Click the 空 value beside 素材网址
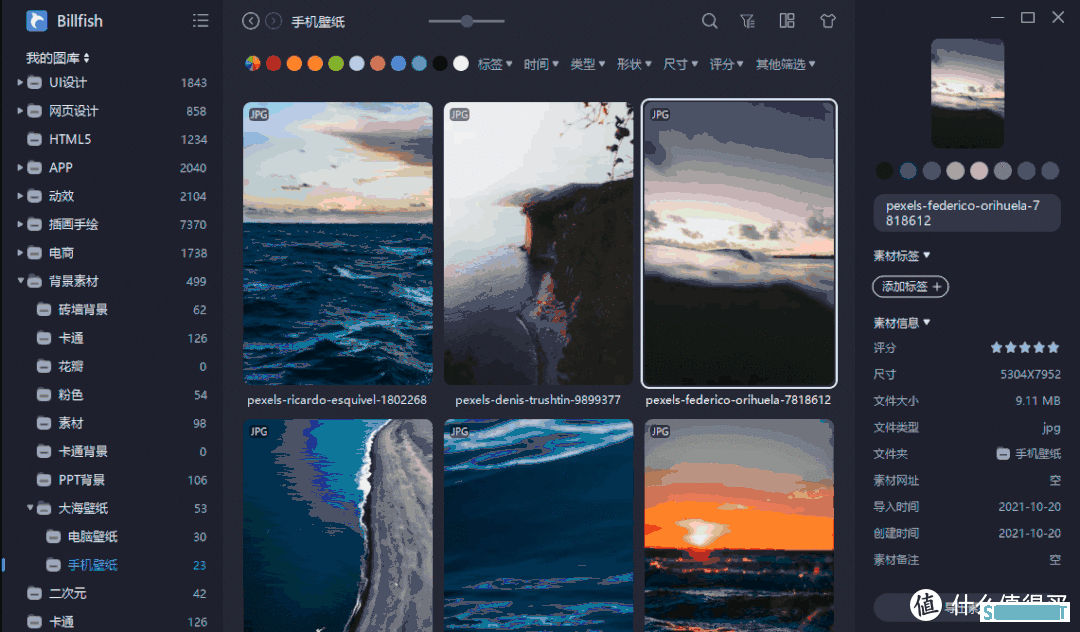 (1055, 481)
